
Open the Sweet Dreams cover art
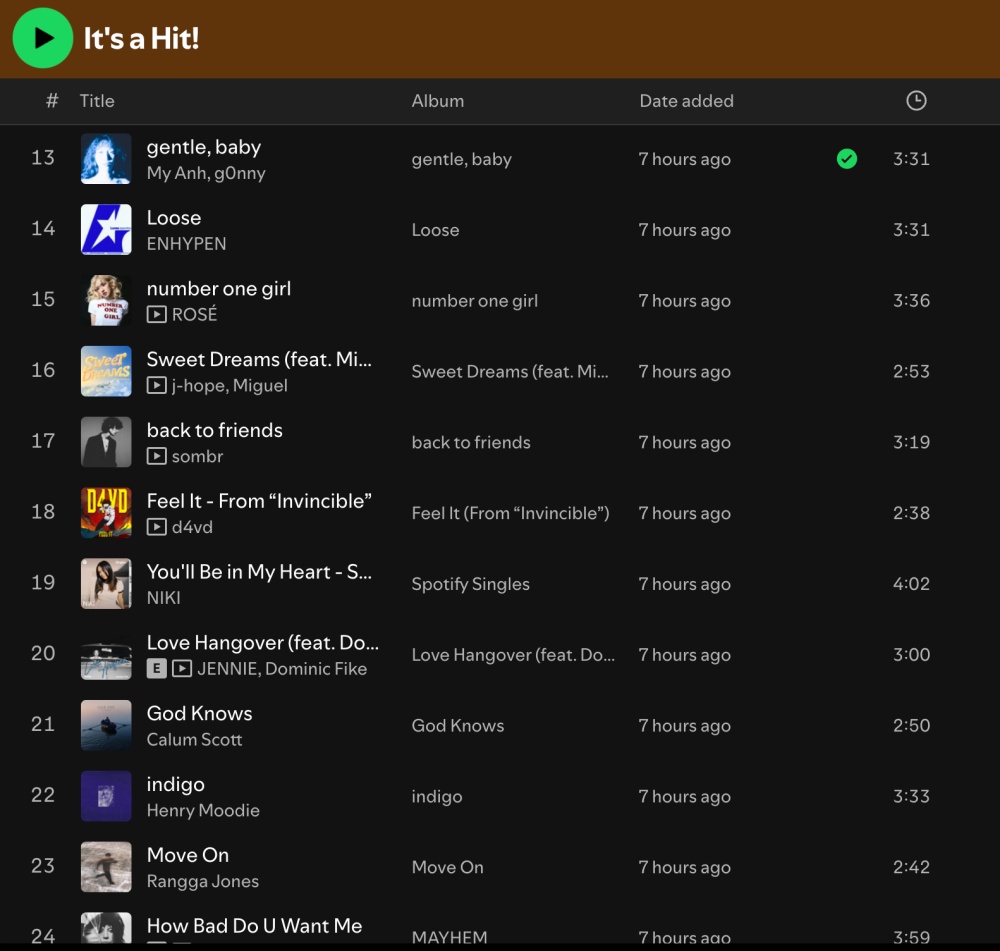pyautogui.click(x=106, y=371)
